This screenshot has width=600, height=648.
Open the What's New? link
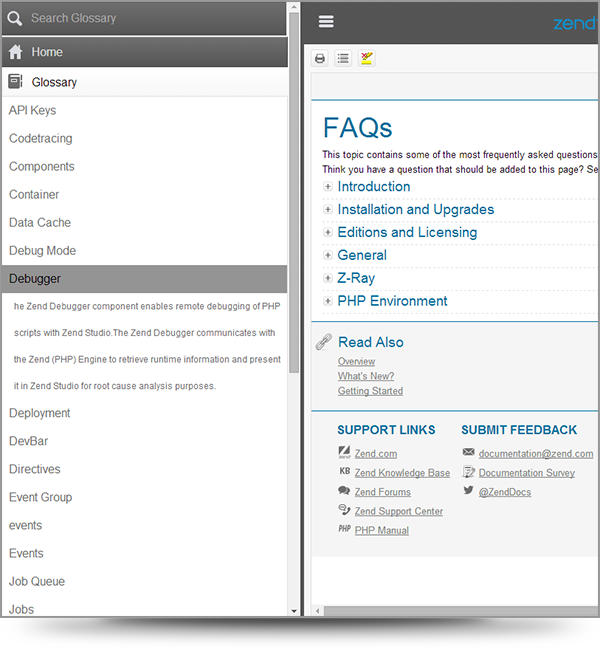(366, 376)
